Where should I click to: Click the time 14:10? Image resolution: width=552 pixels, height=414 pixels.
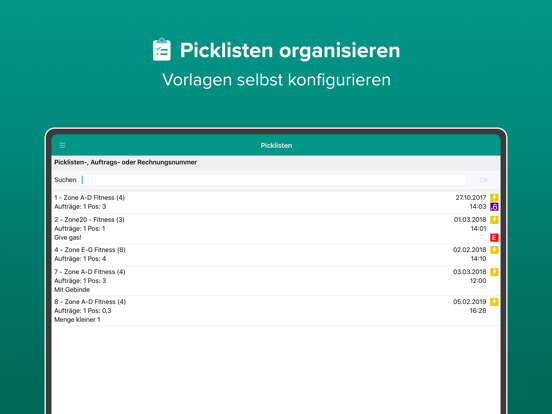(x=478, y=259)
